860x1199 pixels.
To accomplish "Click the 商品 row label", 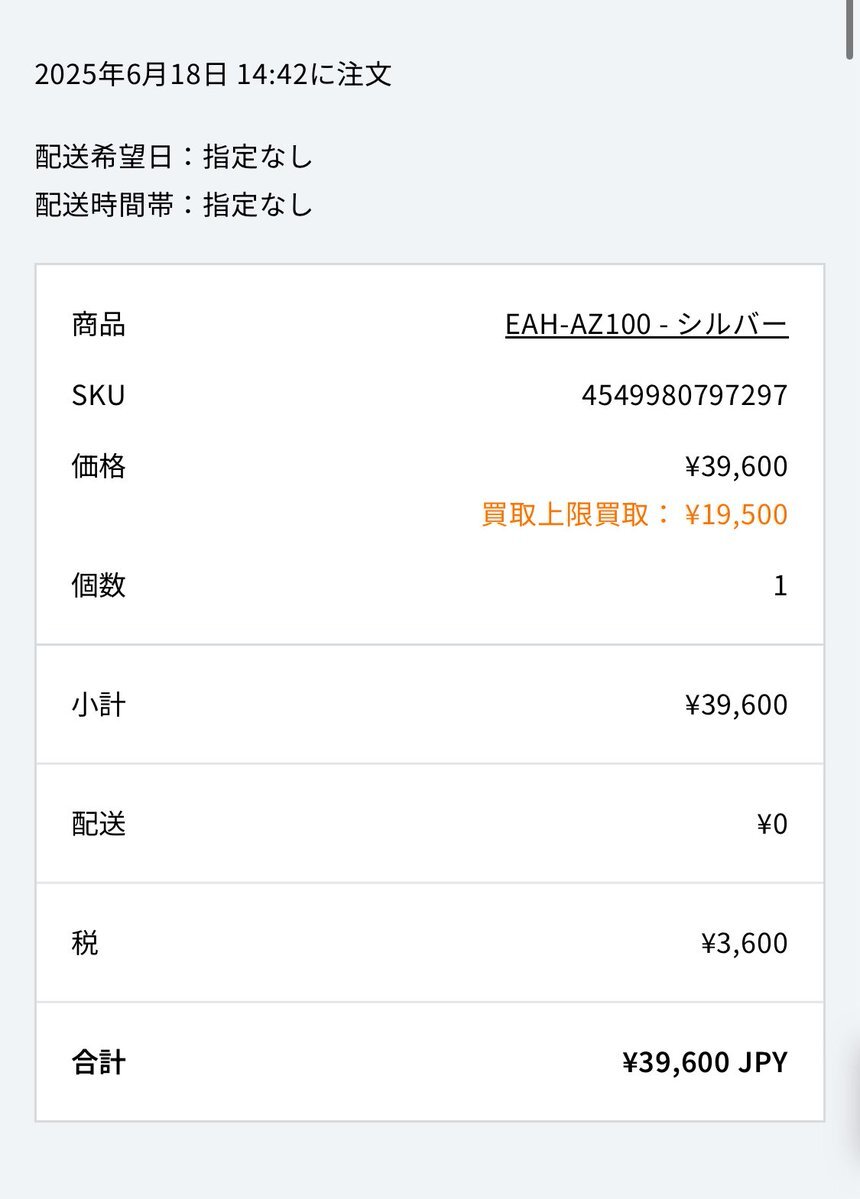I will (x=99, y=324).
